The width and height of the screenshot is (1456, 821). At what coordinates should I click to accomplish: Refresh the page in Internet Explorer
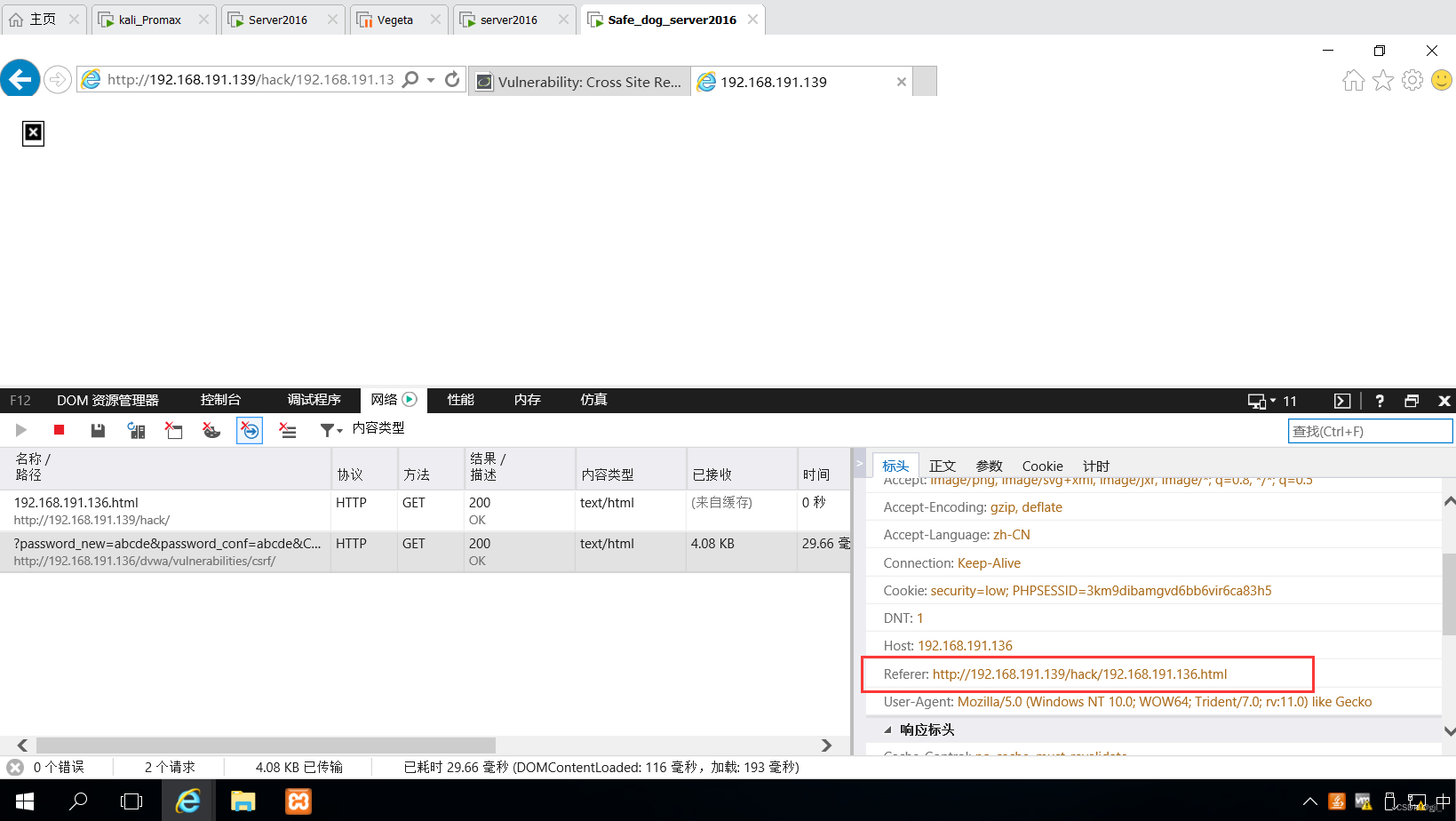click(452, 79)
